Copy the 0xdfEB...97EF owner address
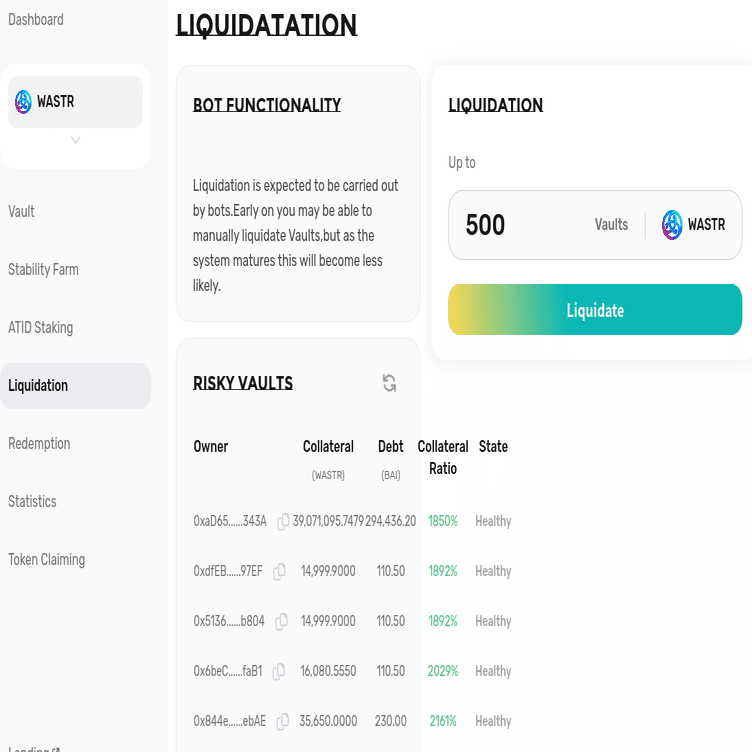 [280, 571]
